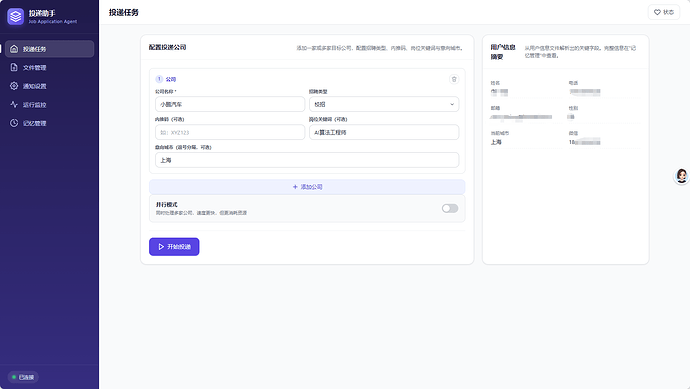Delete company 1 with the trash icon
Screen dimensions: 690x389
(454, 79)
